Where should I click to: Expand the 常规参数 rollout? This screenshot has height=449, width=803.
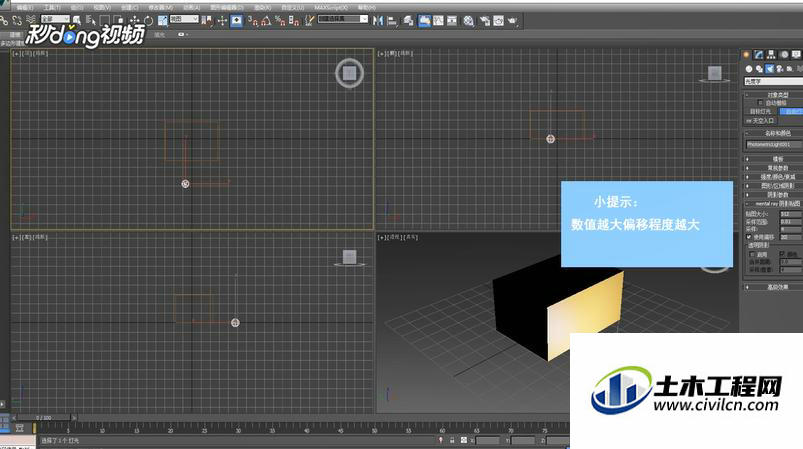point(773,168)
